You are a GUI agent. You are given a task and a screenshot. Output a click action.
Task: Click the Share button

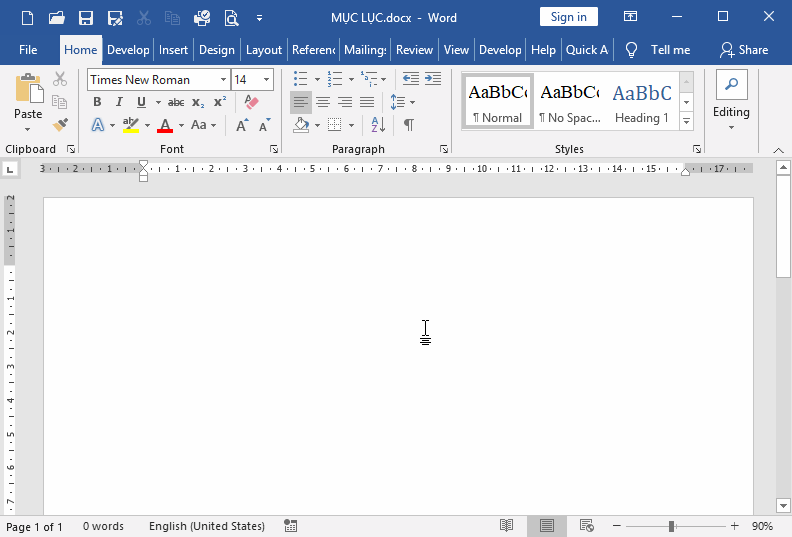click(744, 50)
